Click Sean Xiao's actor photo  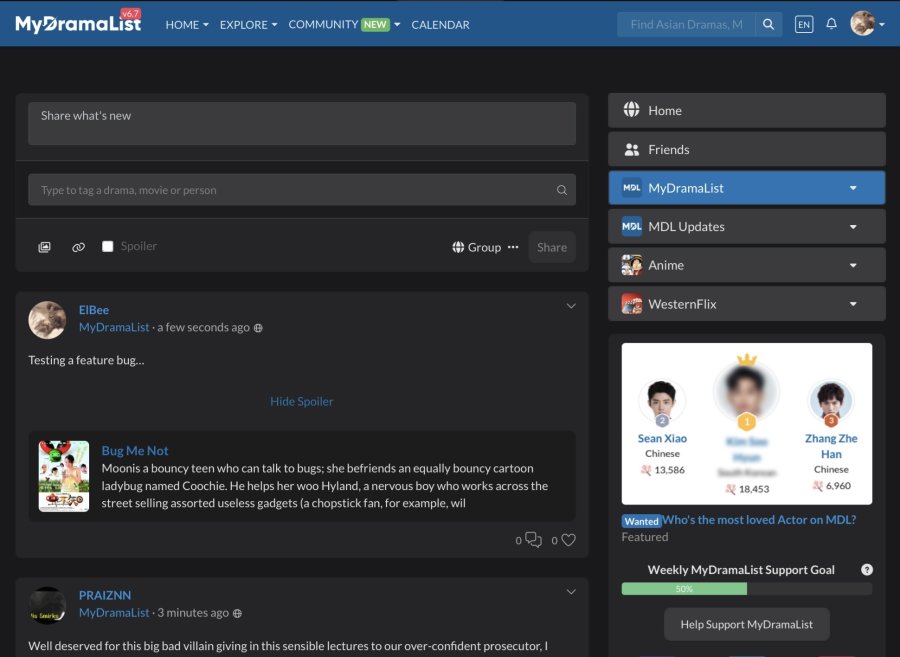coord(661,401)
